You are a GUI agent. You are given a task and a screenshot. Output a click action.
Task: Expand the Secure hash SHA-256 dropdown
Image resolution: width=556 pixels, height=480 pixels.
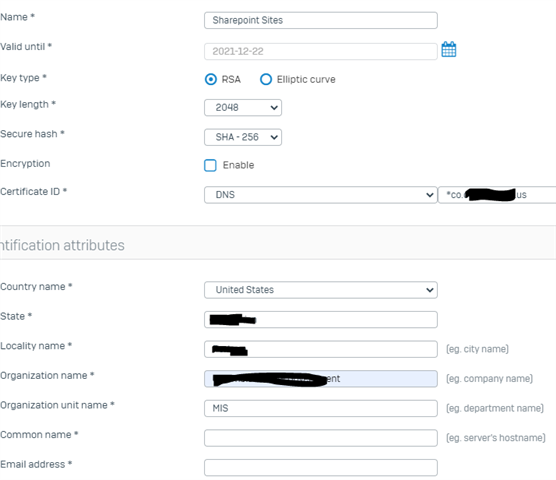coord(243,137)
